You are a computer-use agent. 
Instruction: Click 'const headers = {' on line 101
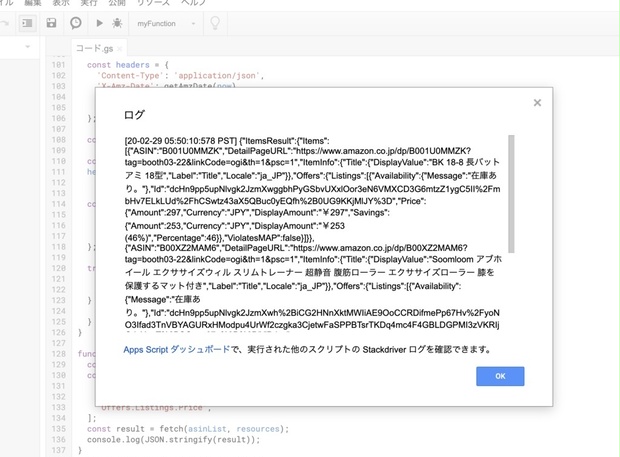pyautogui.click(x=128, y=65)
